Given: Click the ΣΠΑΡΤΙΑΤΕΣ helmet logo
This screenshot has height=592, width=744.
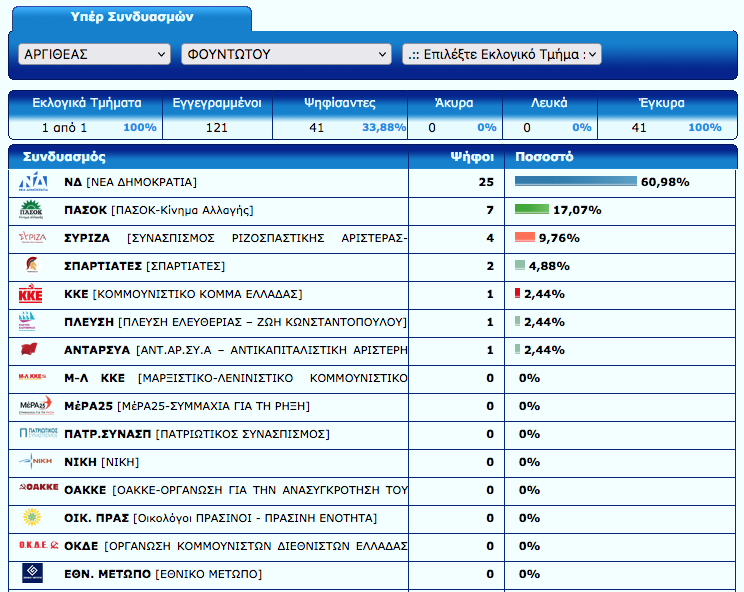Looking at the screenshot, I should tap(33, 266).
